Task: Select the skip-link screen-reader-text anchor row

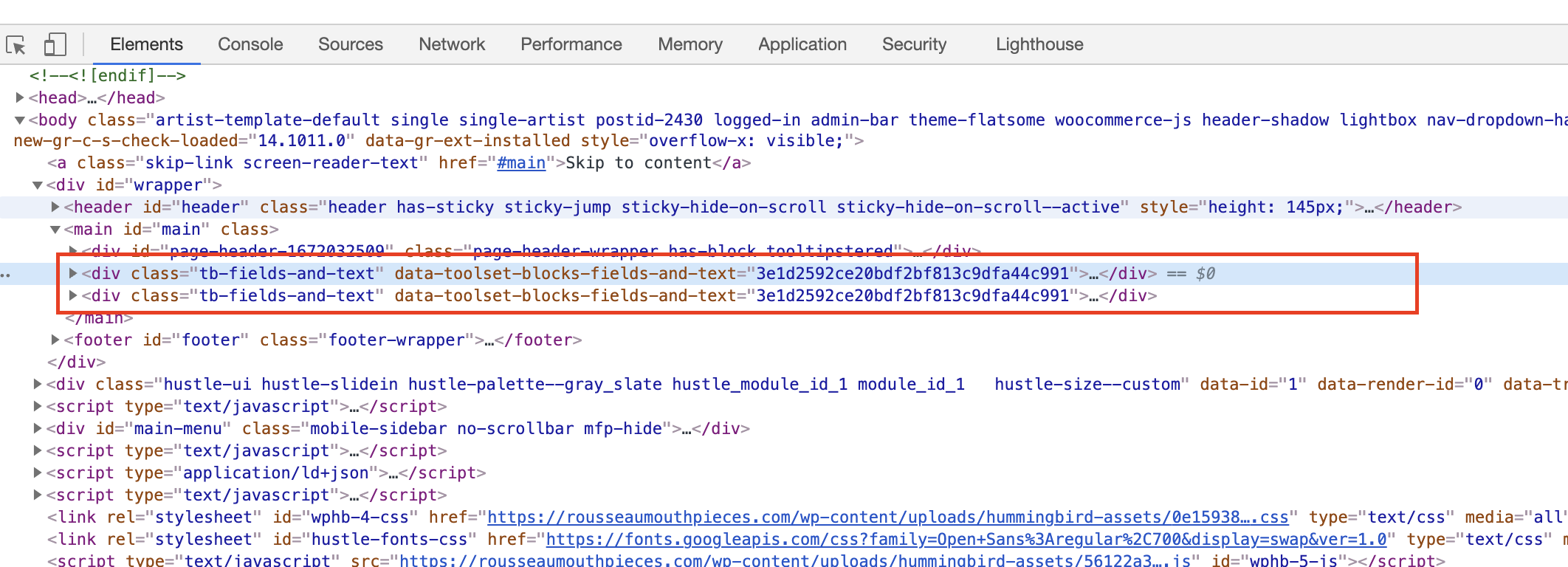Action: point(399,162)
